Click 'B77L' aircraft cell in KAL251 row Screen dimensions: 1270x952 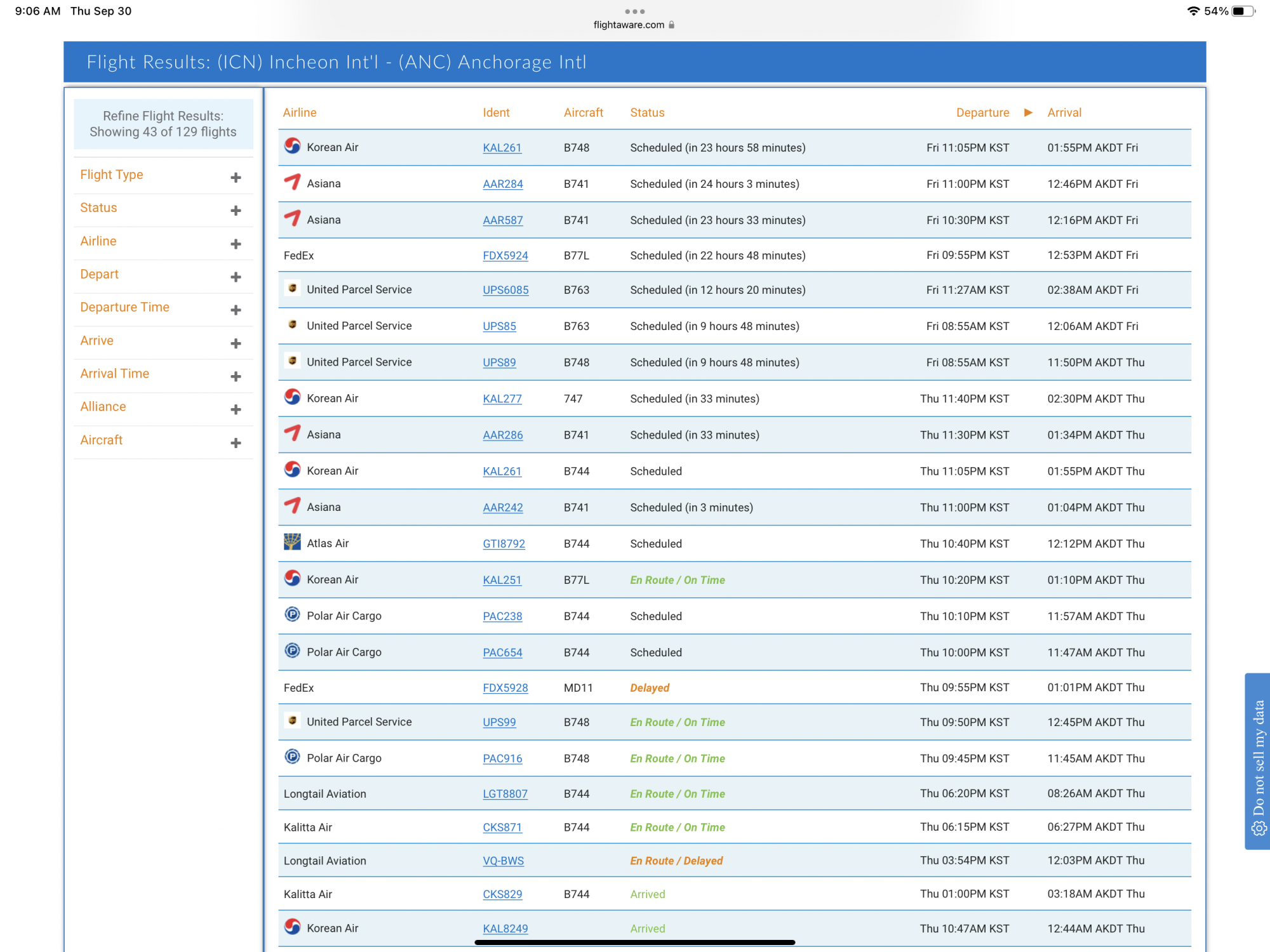(577, 580)
